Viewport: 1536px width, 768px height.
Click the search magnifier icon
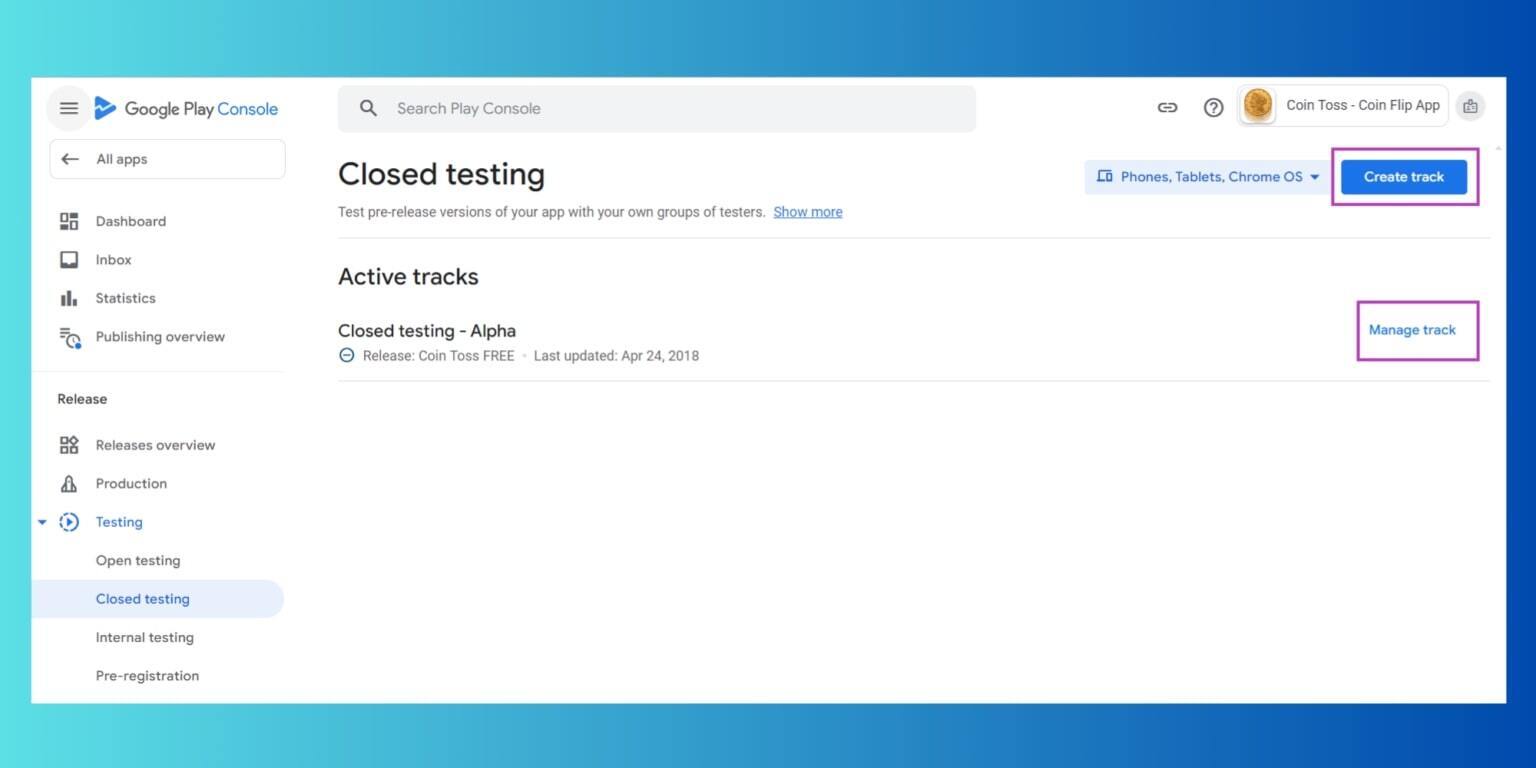point(368,108)
